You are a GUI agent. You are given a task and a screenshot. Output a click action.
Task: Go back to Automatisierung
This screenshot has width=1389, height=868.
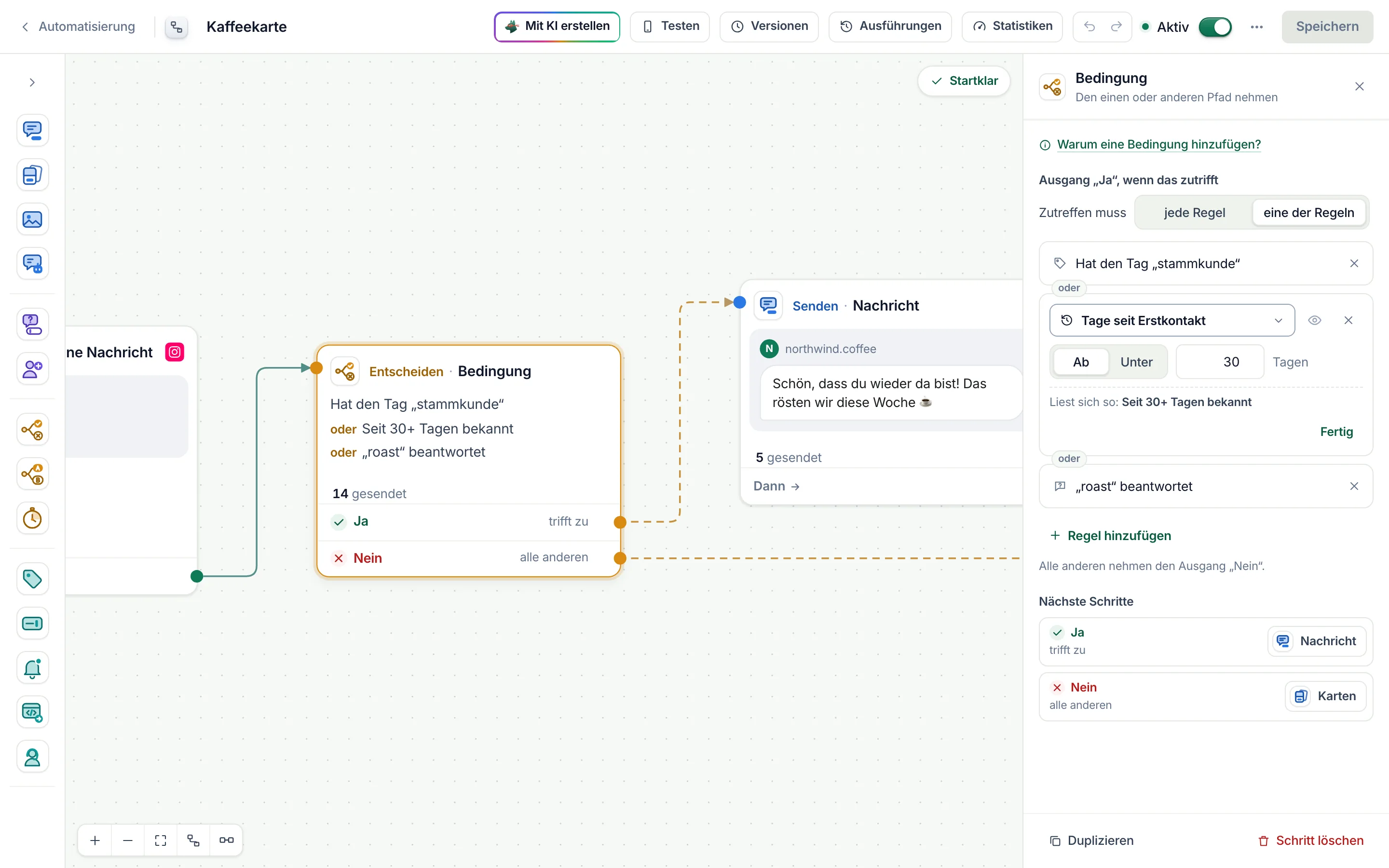79,27
